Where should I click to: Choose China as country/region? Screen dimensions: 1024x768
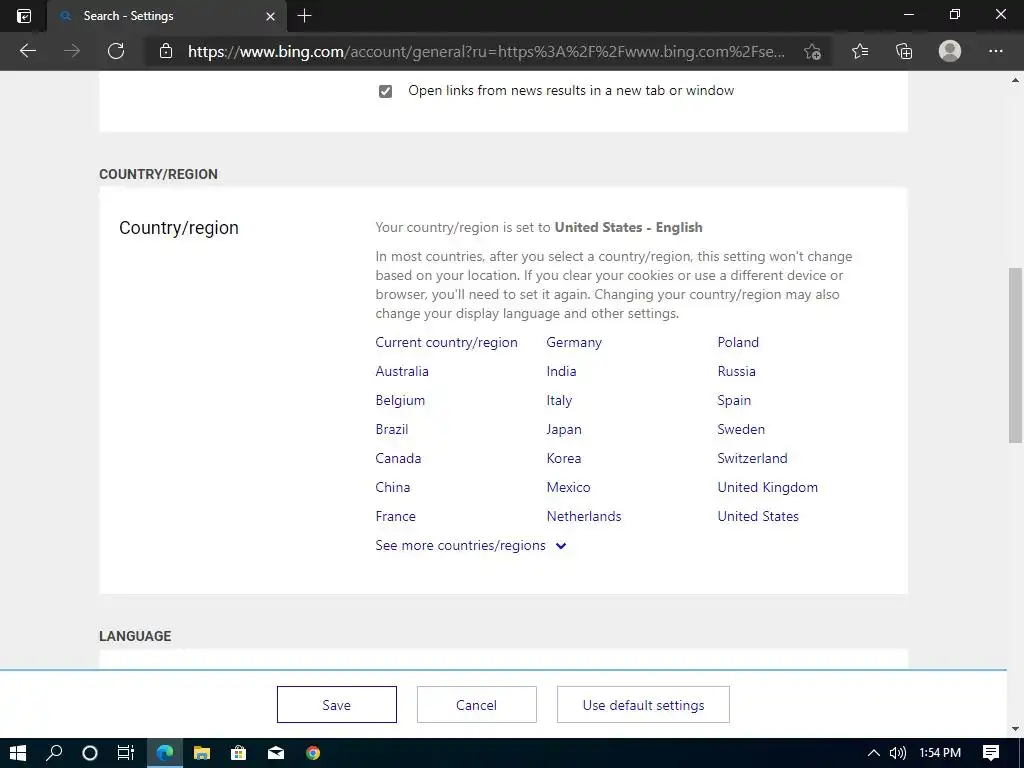(x=392, y=487)
